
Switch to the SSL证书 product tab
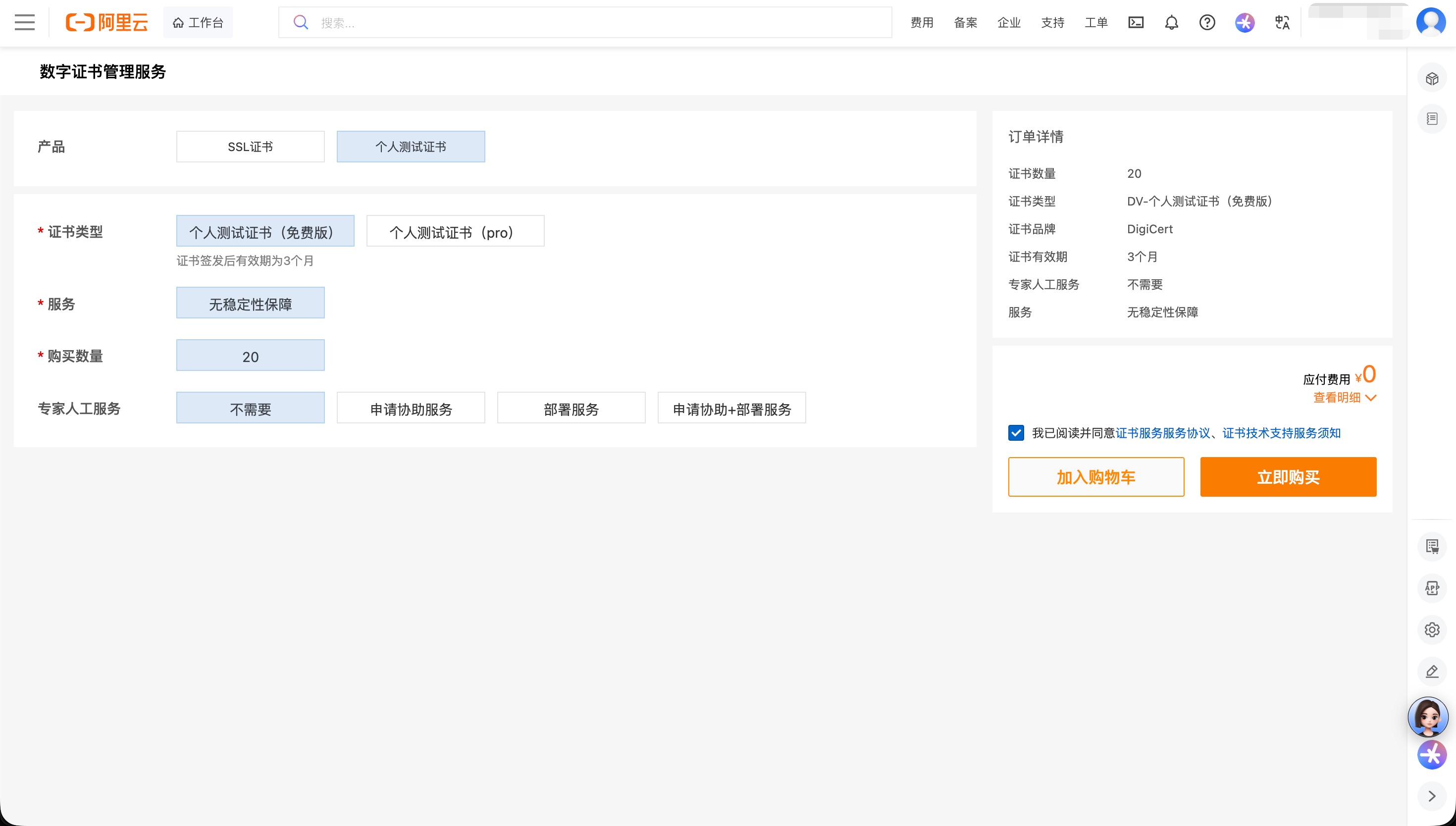[250, 147]
